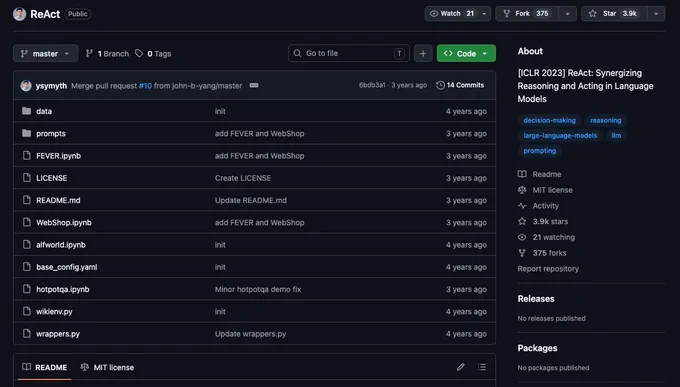Open 'Create LICENSE' commit message
680x387 pixels.
(x=243, y=178)
